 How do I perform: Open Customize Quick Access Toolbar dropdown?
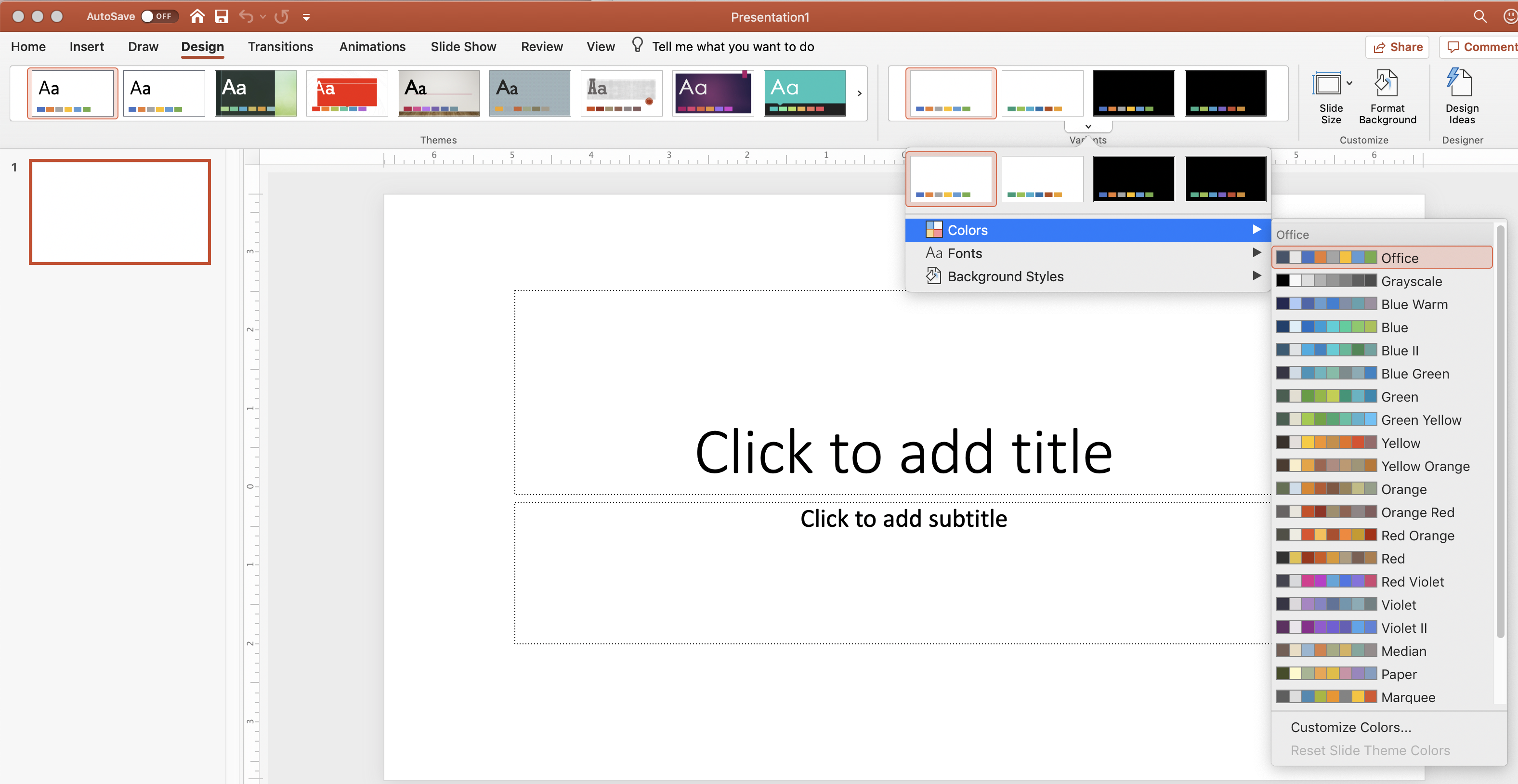pyautogui.click(x=306, y=17)
